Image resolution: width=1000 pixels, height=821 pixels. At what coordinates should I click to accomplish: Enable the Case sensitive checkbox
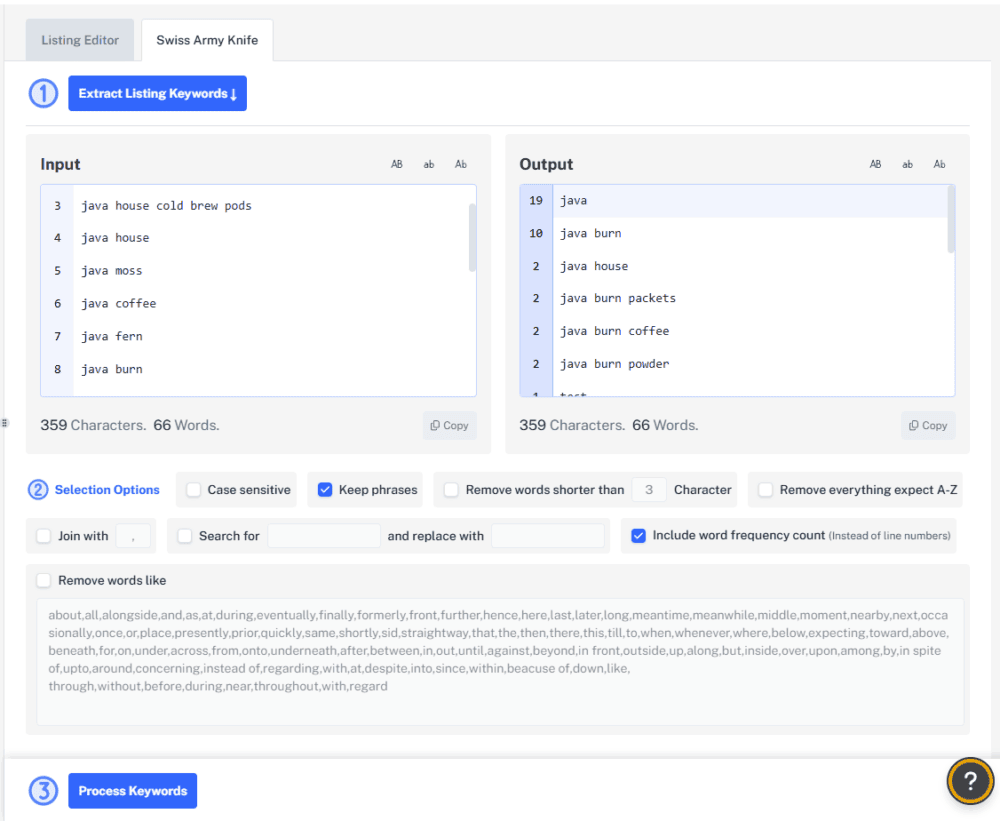pos(194,490)
